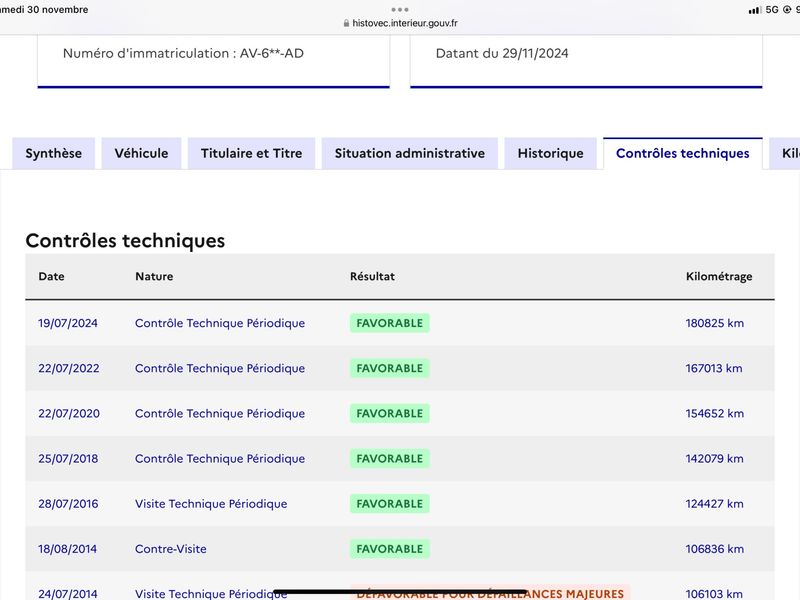Click the FAVORABLE badge for 28/07/2016
The width and height of the screenshot is (800, 600).
click(x=390, y=504)
